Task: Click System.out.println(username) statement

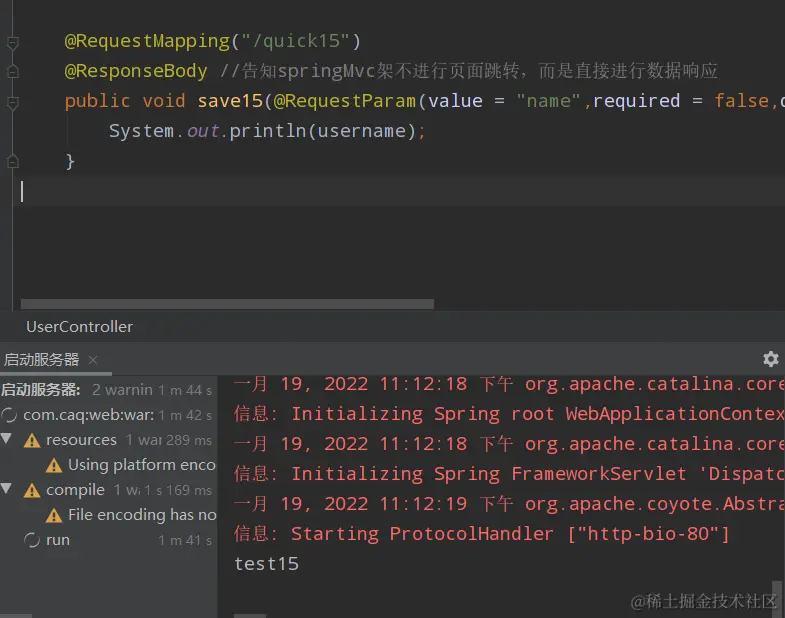Action: 267,131
